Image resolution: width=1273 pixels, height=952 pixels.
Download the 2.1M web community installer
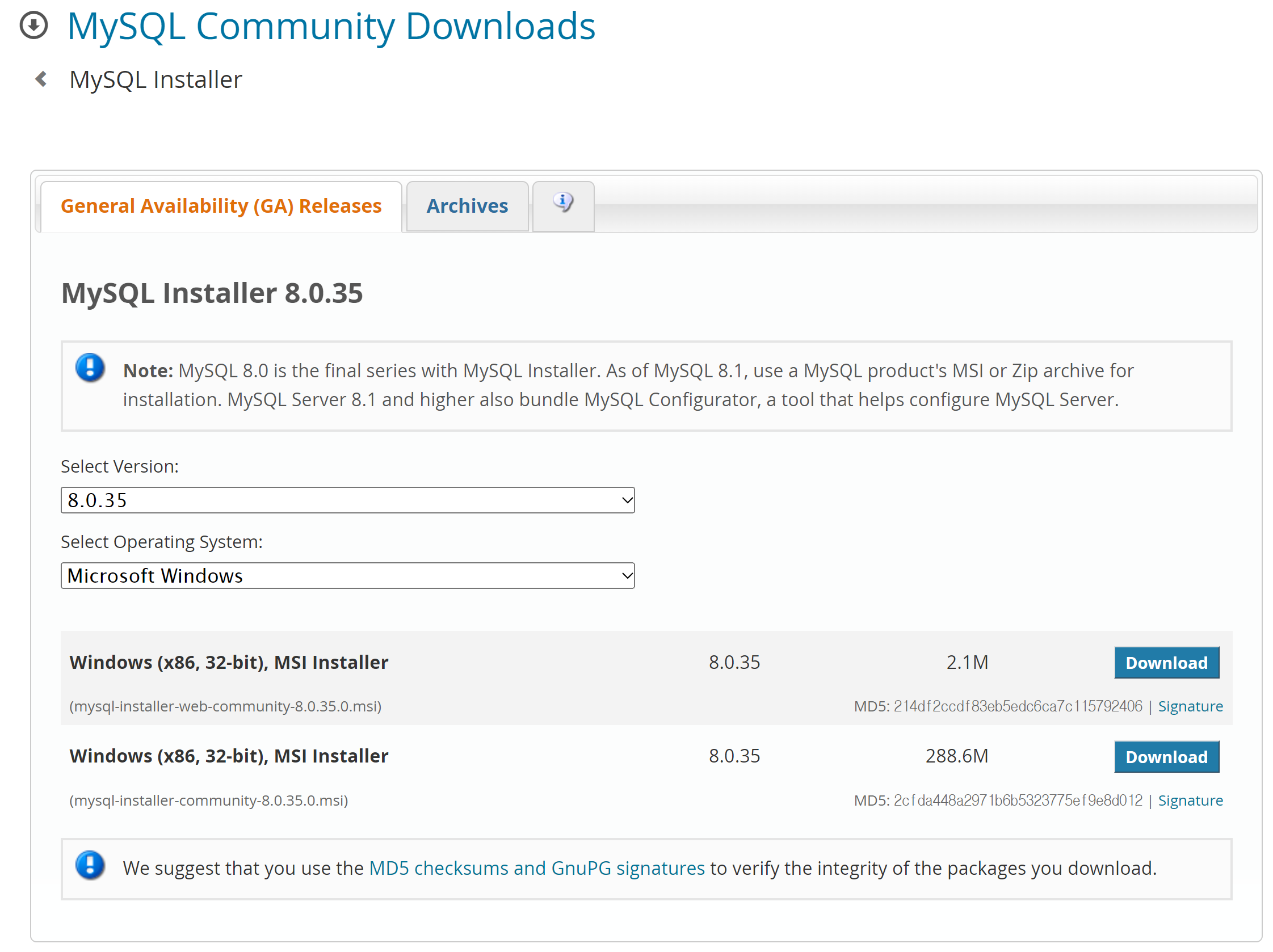tap(1166, 663)
